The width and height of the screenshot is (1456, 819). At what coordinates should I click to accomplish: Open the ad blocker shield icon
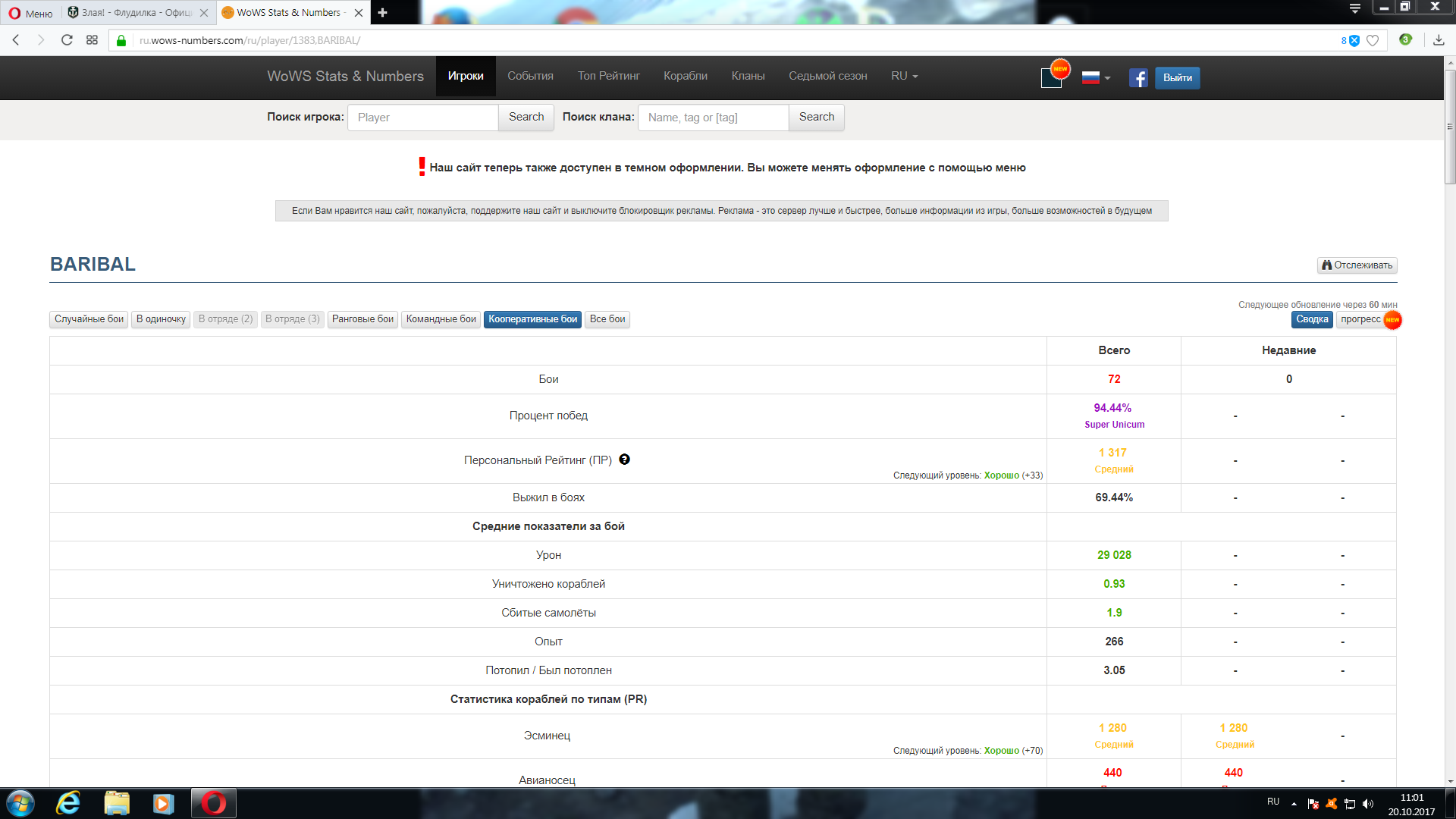[1354, 41]
